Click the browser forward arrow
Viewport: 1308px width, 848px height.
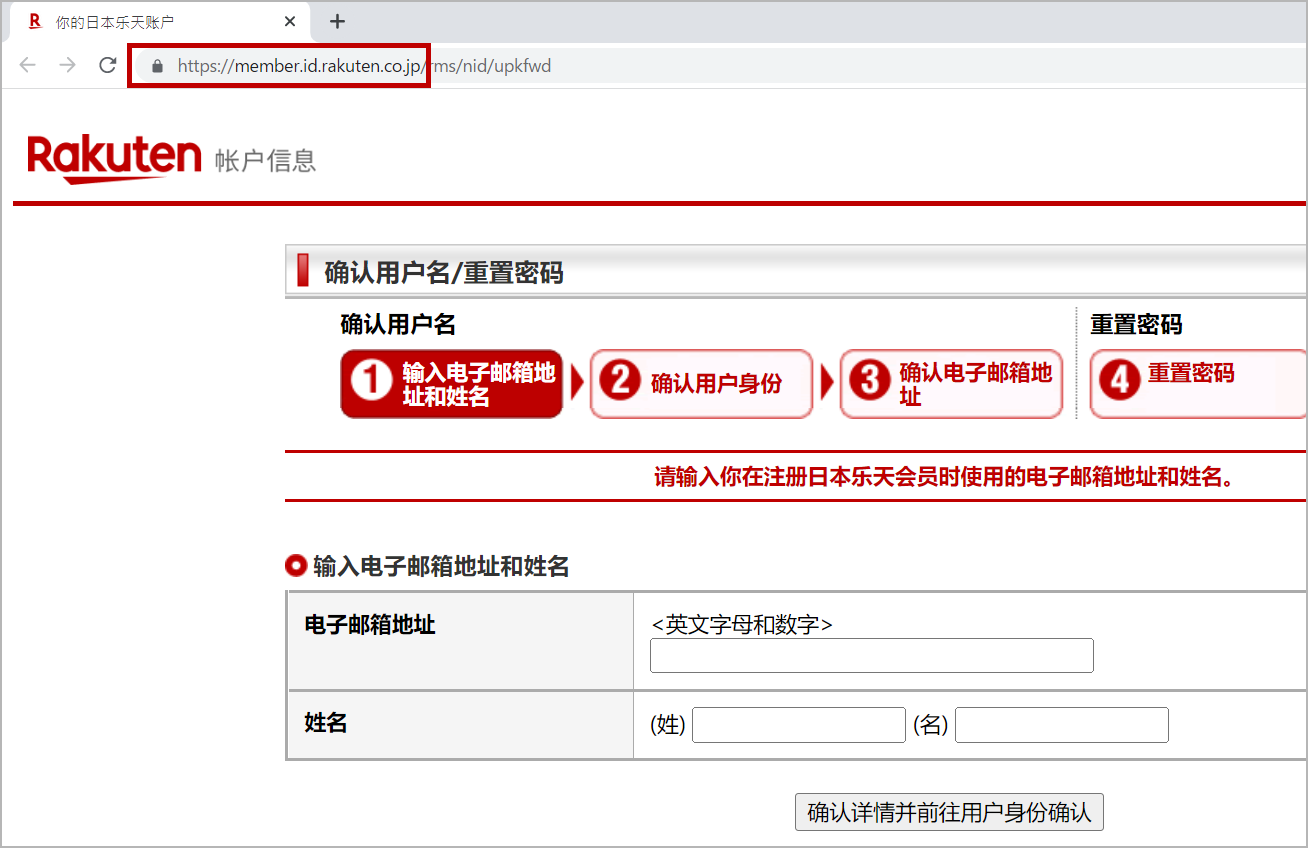pos(67,66)
